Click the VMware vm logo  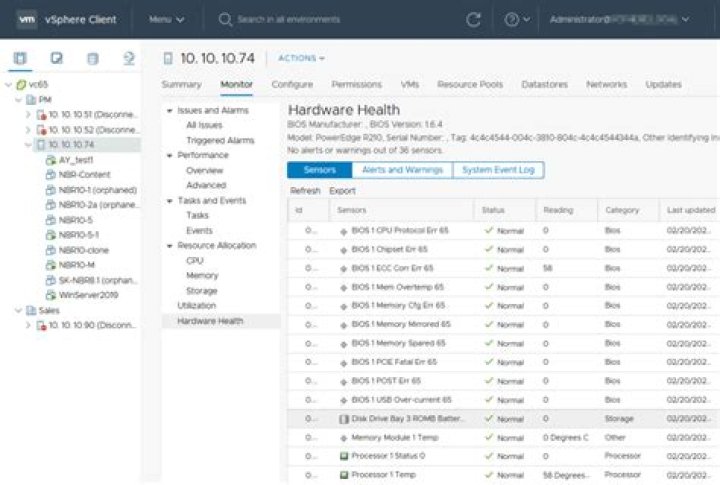[x=27, y=19]
